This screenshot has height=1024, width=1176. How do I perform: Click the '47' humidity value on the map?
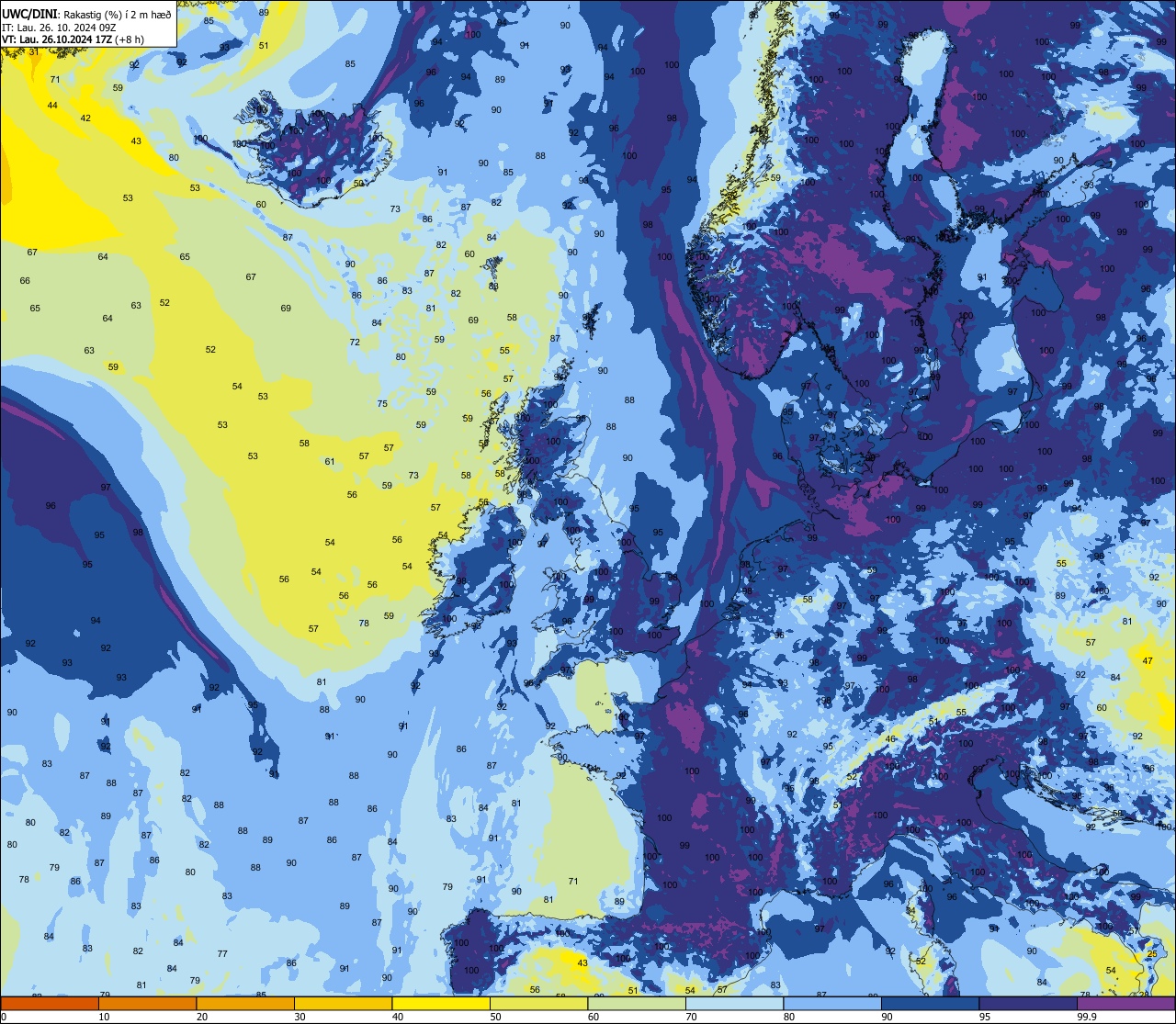pyautogui.click(x=1148, y=661)
